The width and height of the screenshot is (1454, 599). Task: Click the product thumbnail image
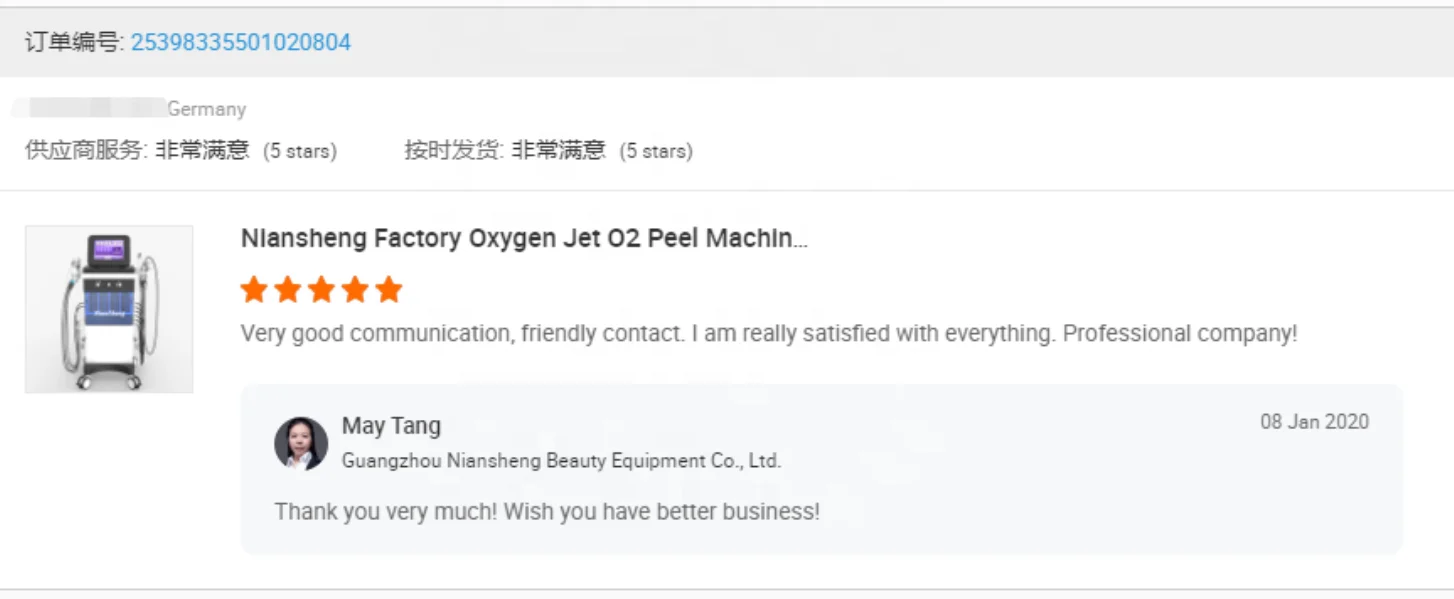click(109, 309)
